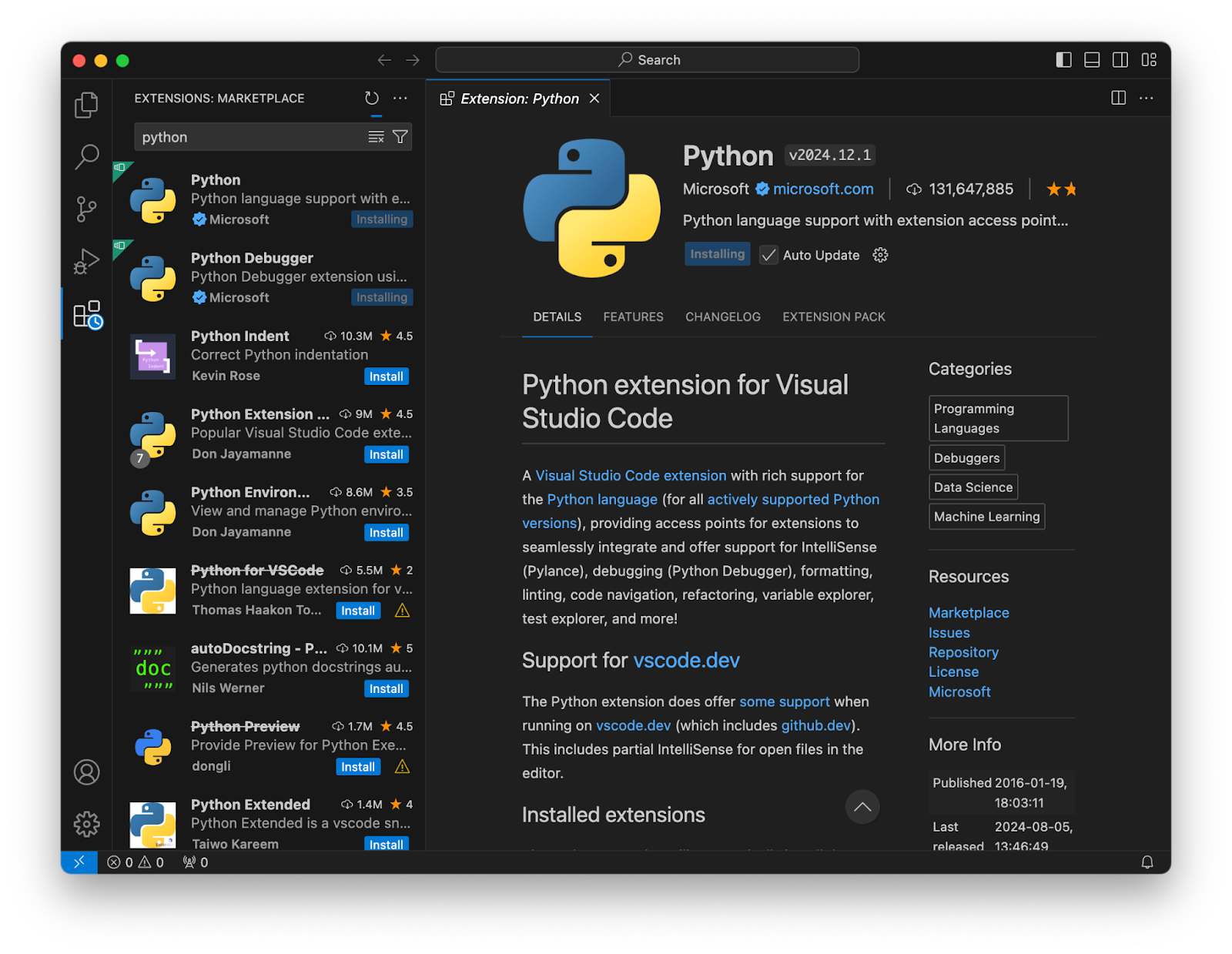Install the autoDocstring extension
Image resolution: width=1232 pixels, height=954 pixels.
click(x=387, y=689)
